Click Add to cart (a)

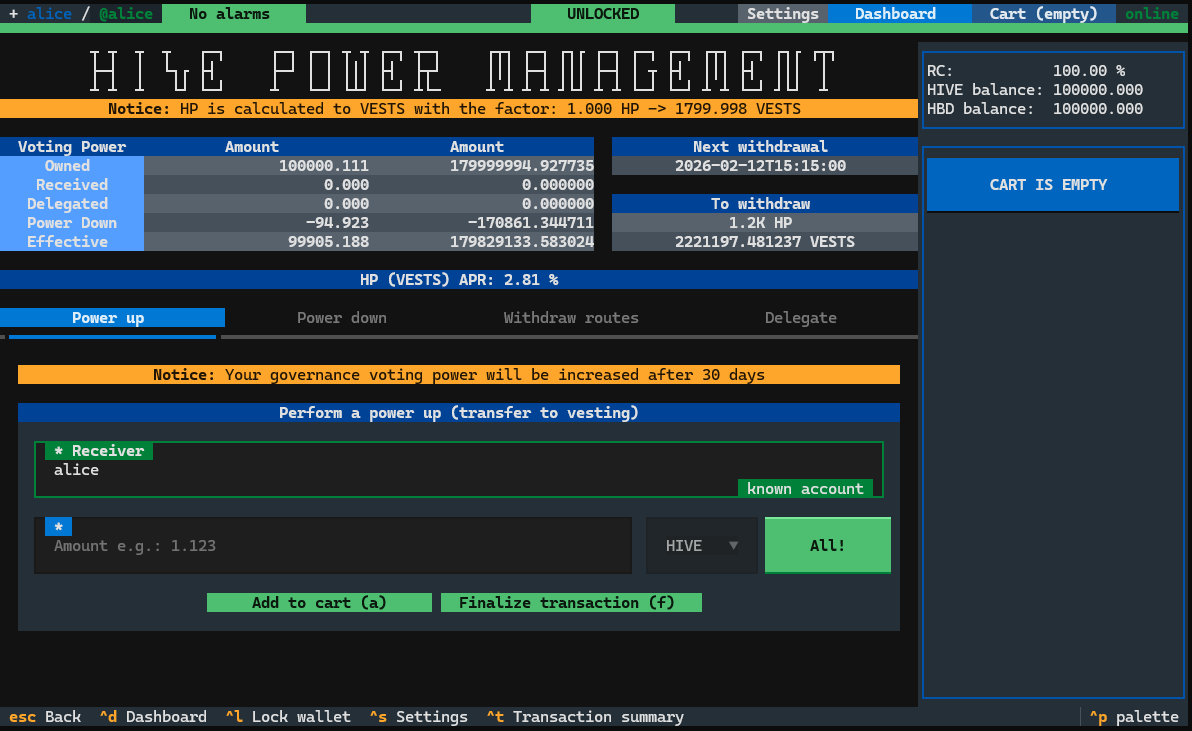coord(319,603)
